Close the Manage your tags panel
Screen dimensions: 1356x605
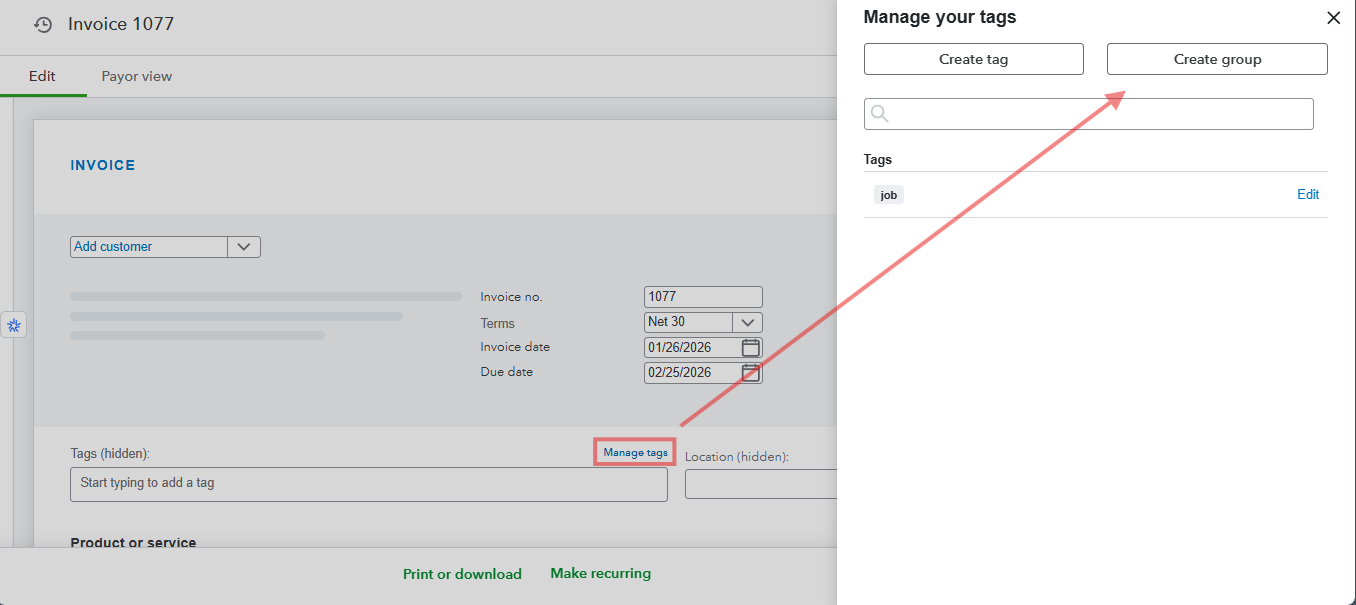[1333, 18]
